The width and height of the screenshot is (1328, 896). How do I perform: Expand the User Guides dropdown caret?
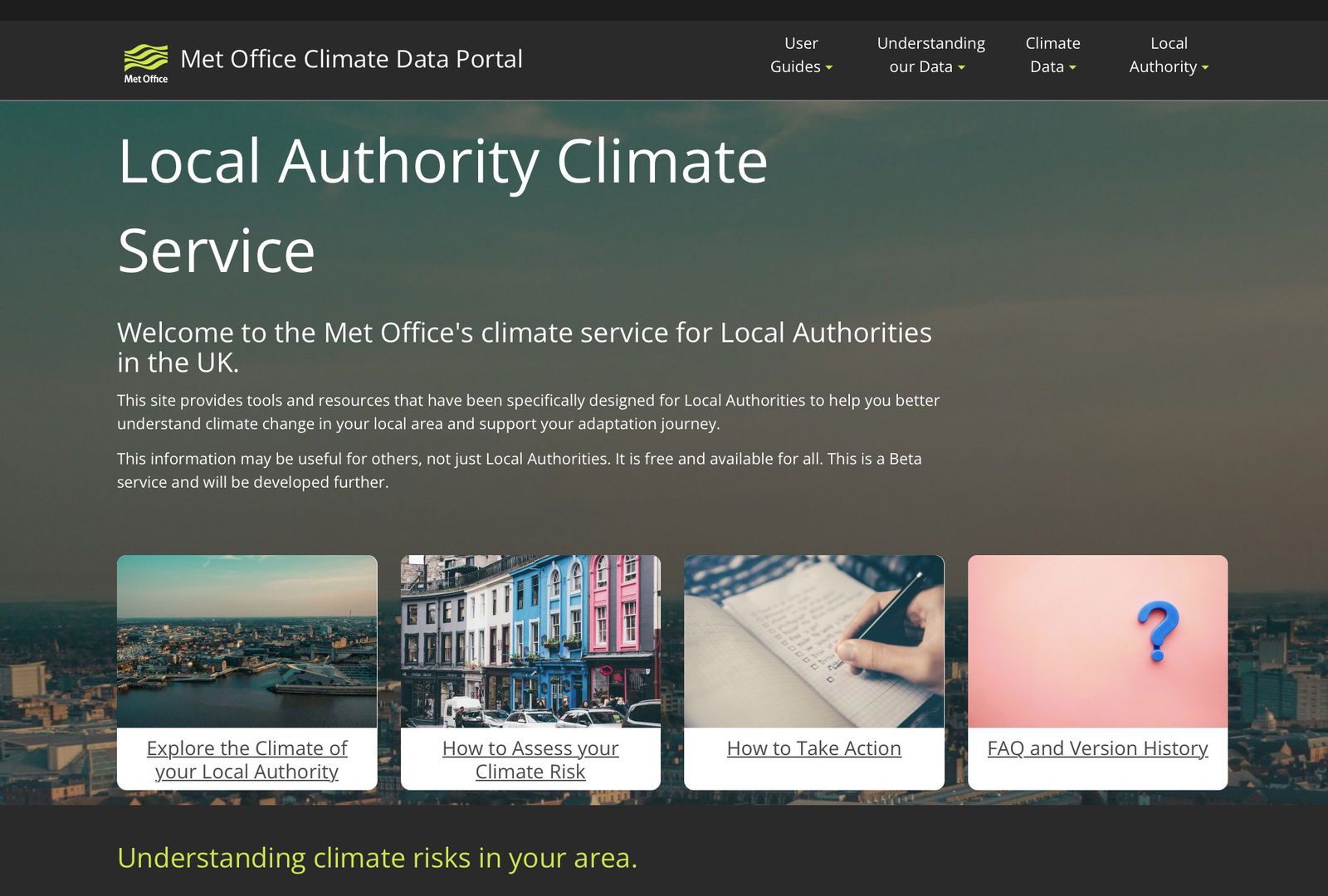click(828, 68)
